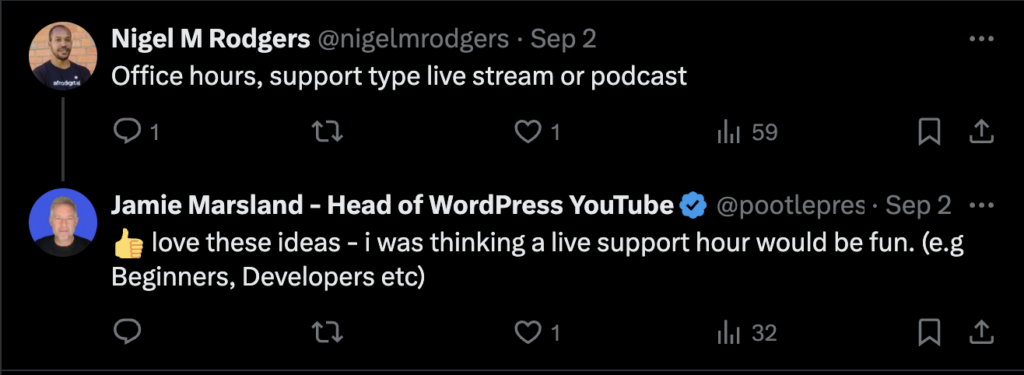Open @nigelmrodgers handle link
1024x375 pixels.
pyautogui.click(x=413, y=40)
